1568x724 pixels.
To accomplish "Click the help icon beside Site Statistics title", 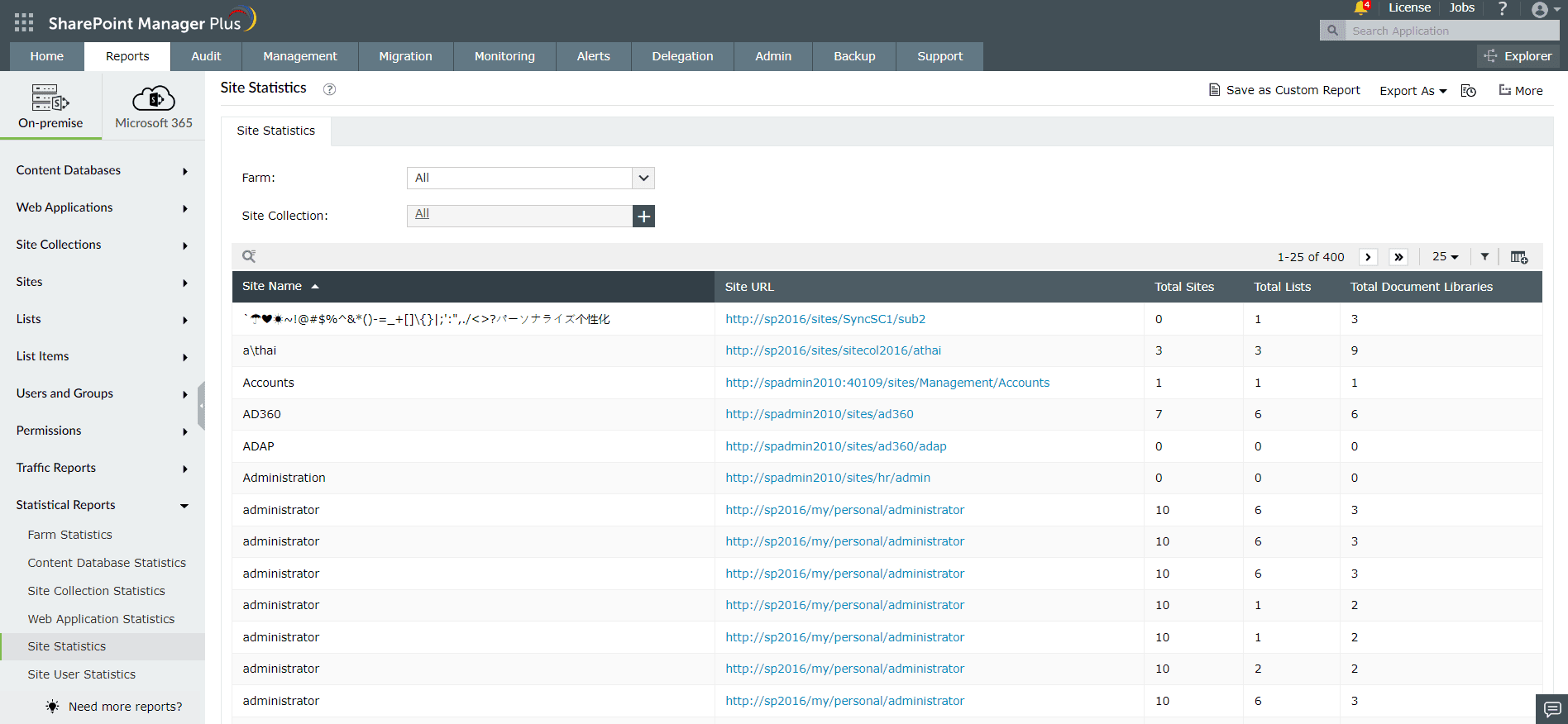I will coord(329,89).
